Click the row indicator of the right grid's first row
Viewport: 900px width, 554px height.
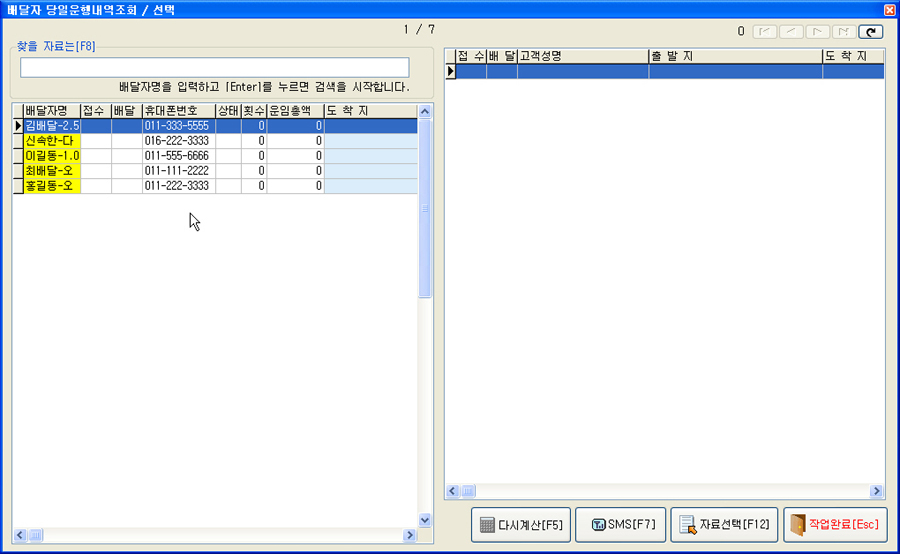pos(451,71)
